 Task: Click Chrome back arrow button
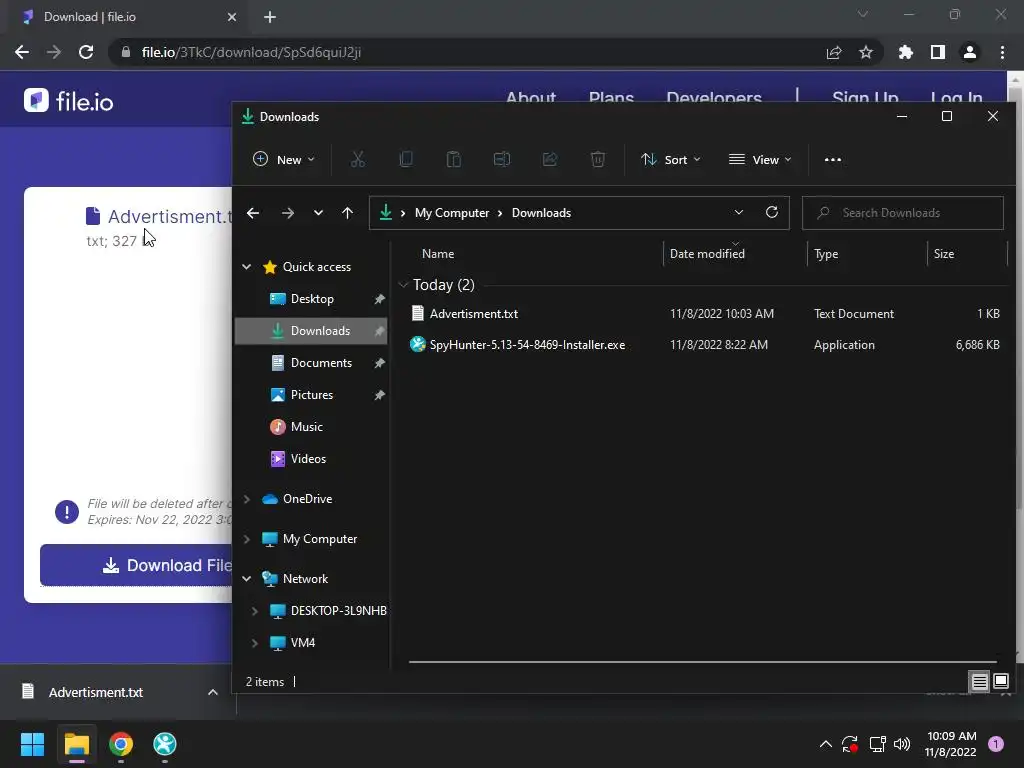pyautogui.click(x=22, y=52)
